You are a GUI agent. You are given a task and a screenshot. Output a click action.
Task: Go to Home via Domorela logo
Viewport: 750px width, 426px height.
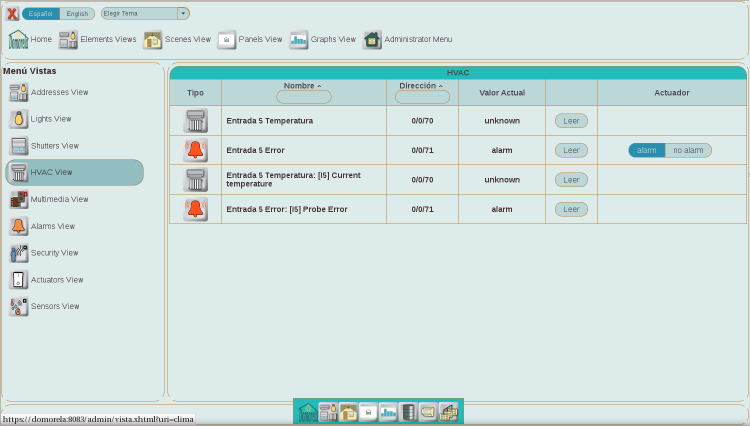(18, 39)
